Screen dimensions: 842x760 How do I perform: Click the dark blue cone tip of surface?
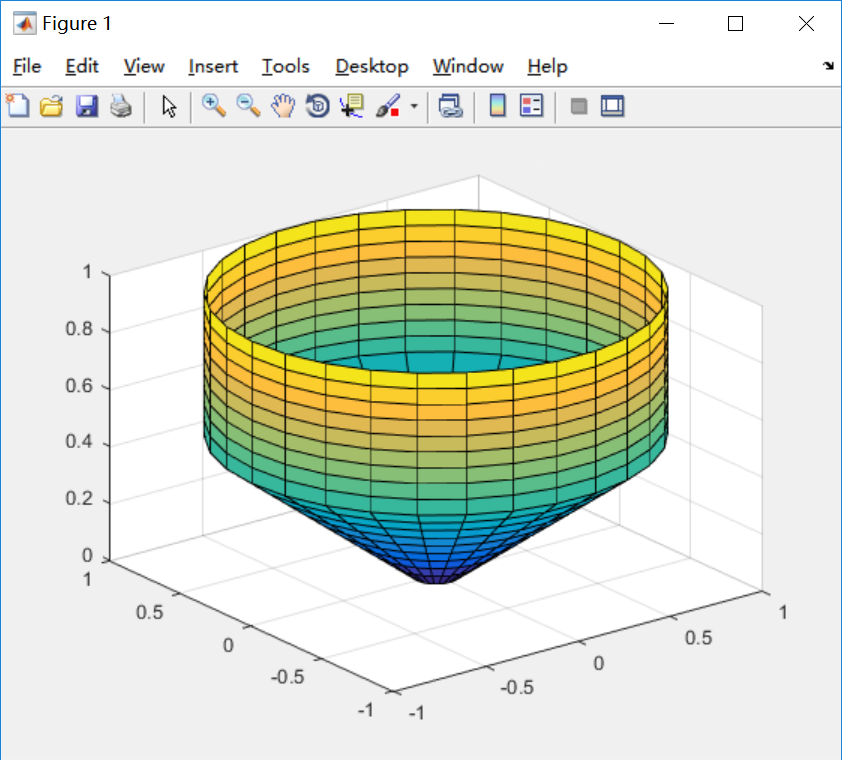coord(436,576)
